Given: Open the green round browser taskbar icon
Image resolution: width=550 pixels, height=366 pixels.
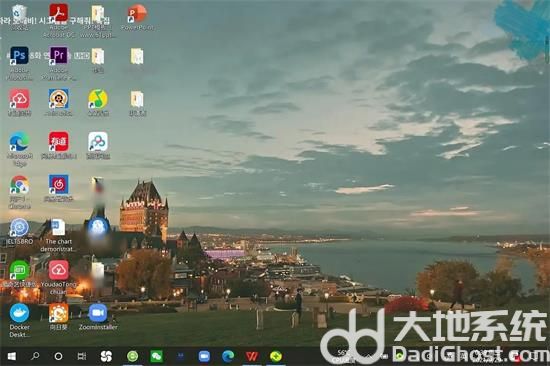Looking at the screenshot, I should coord(132,357).
